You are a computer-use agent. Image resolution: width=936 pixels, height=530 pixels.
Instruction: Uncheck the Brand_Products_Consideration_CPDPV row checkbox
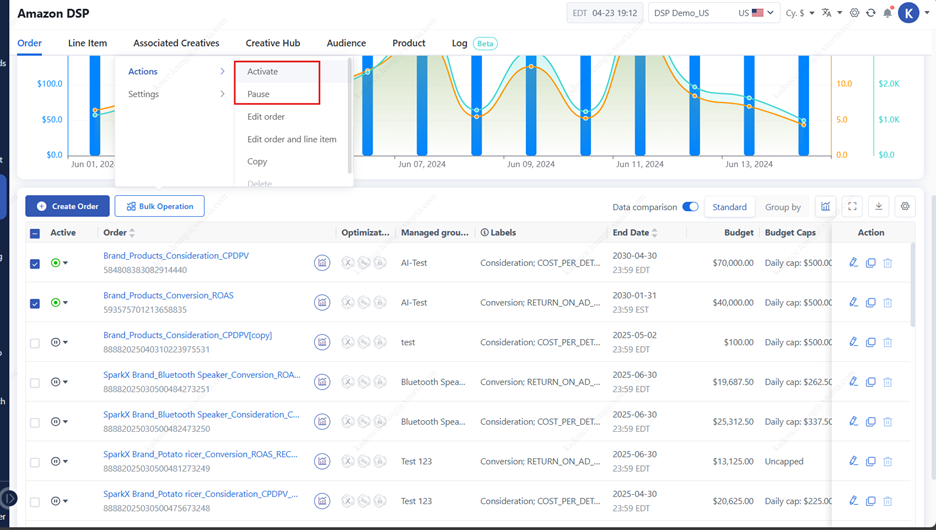(x=35, y=263)
